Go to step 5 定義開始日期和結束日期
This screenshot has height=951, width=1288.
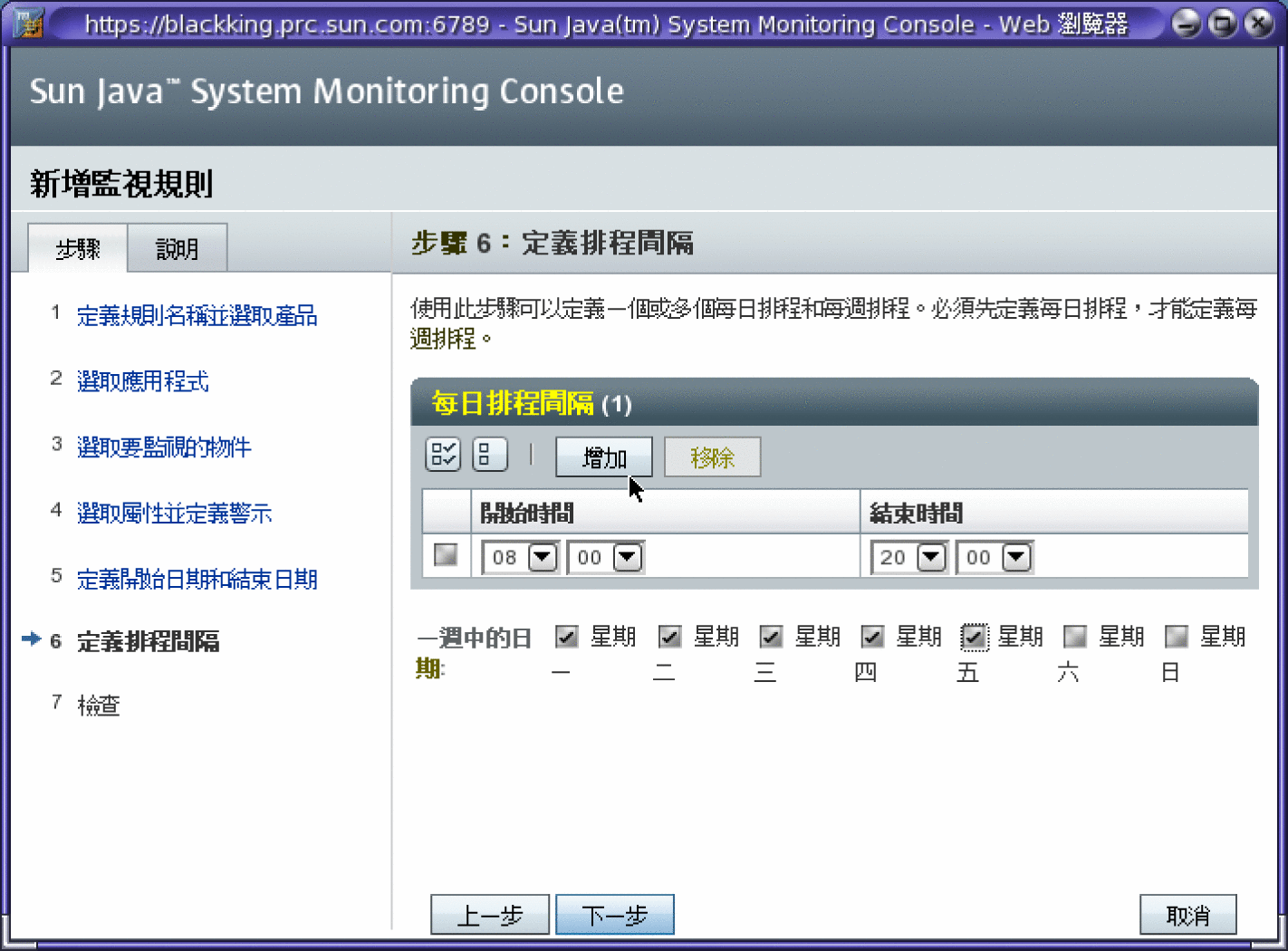pos(197,580)
